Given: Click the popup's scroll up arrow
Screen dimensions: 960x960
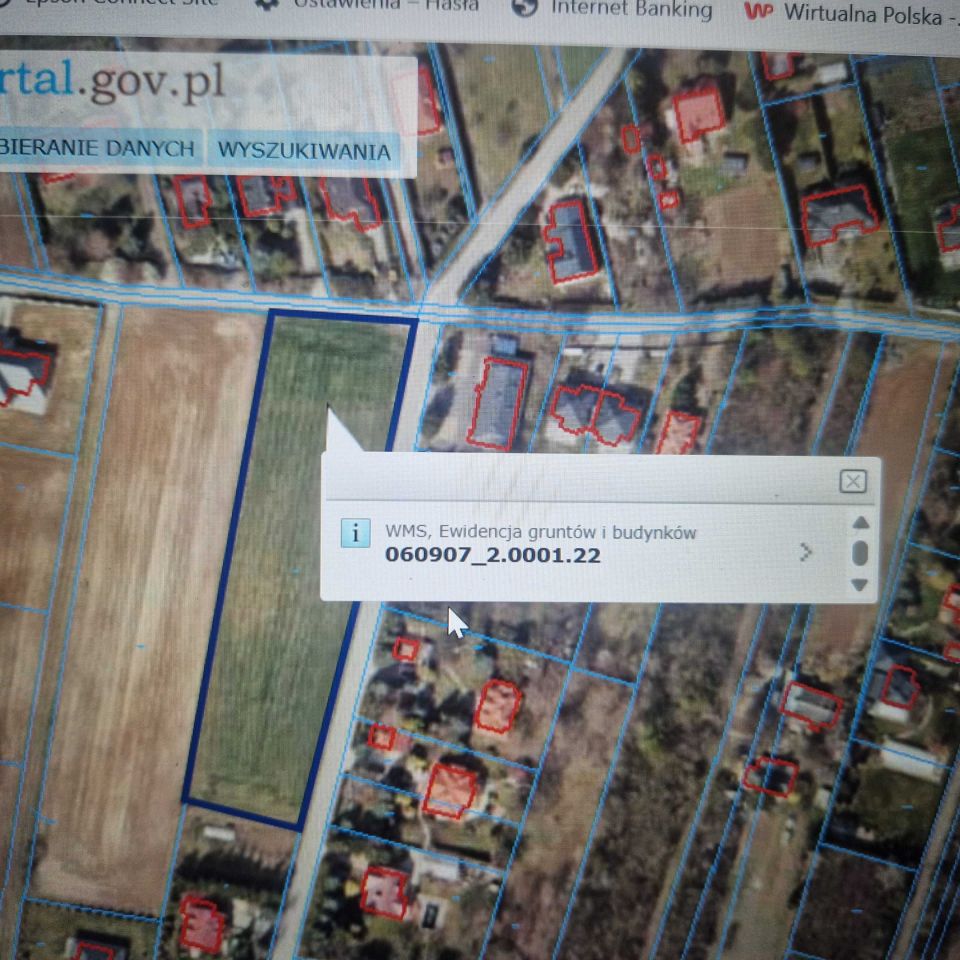Looking at the screenshot, I should pos(860,522).
